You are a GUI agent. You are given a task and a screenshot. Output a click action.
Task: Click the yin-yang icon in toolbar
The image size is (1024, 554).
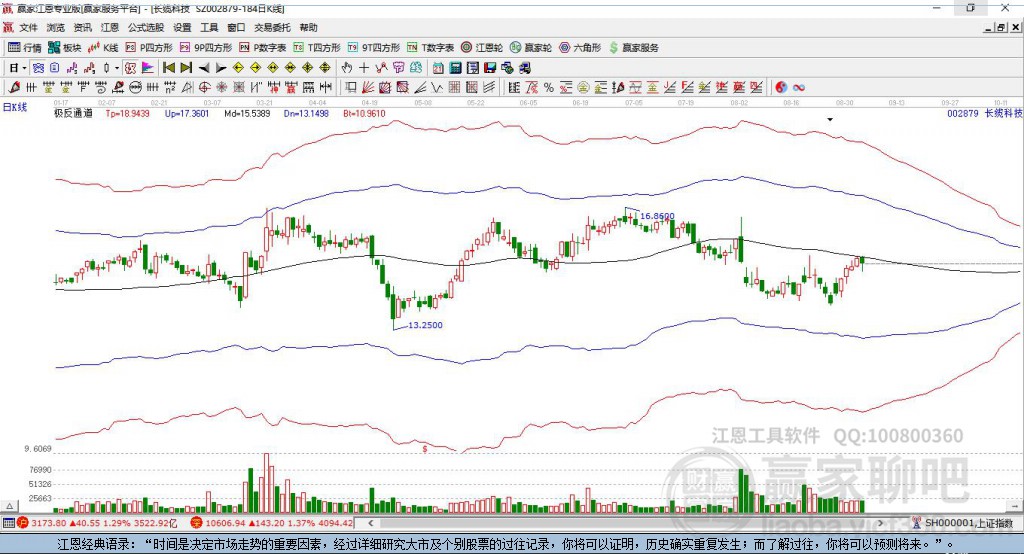pos(781,87)
